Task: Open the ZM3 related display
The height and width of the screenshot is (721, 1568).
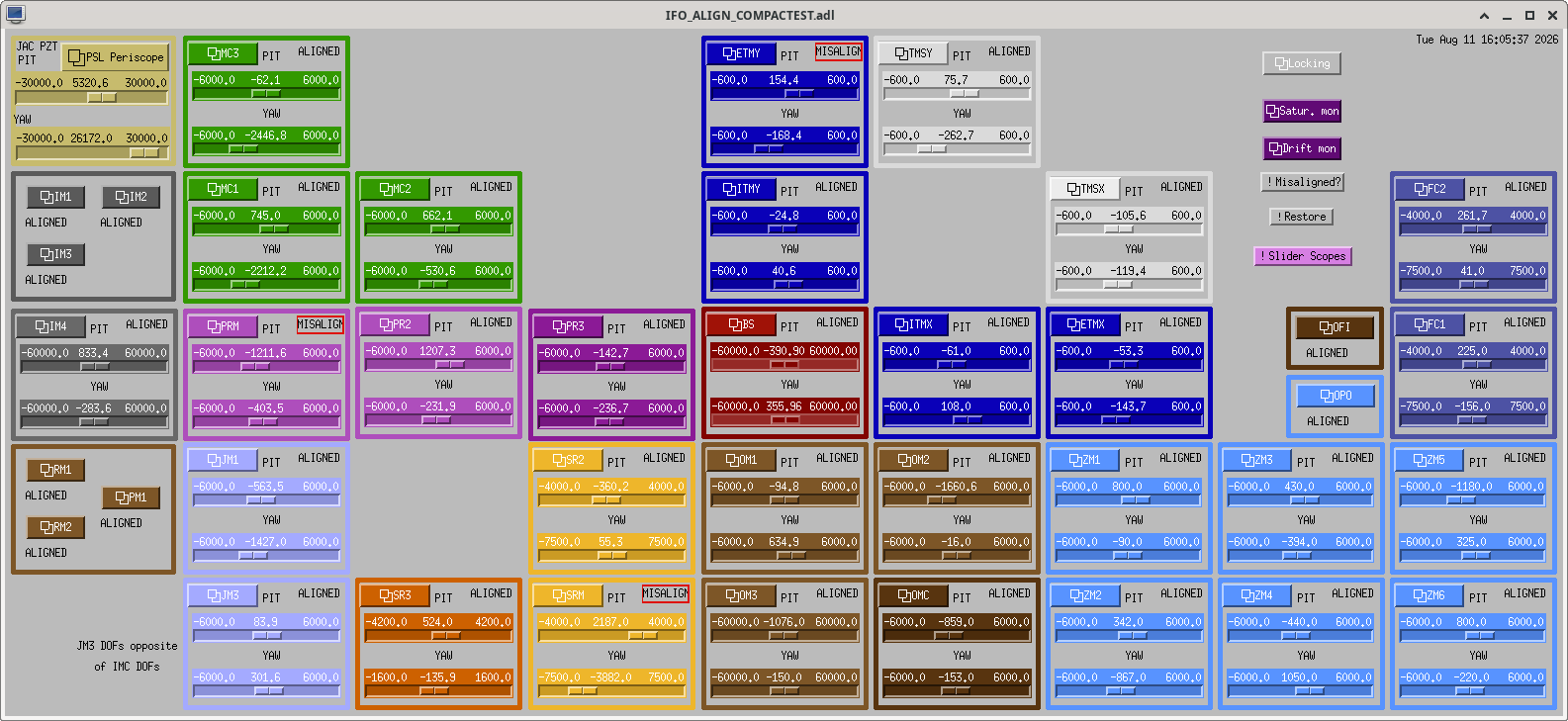Action: [x=1257, y=460]
